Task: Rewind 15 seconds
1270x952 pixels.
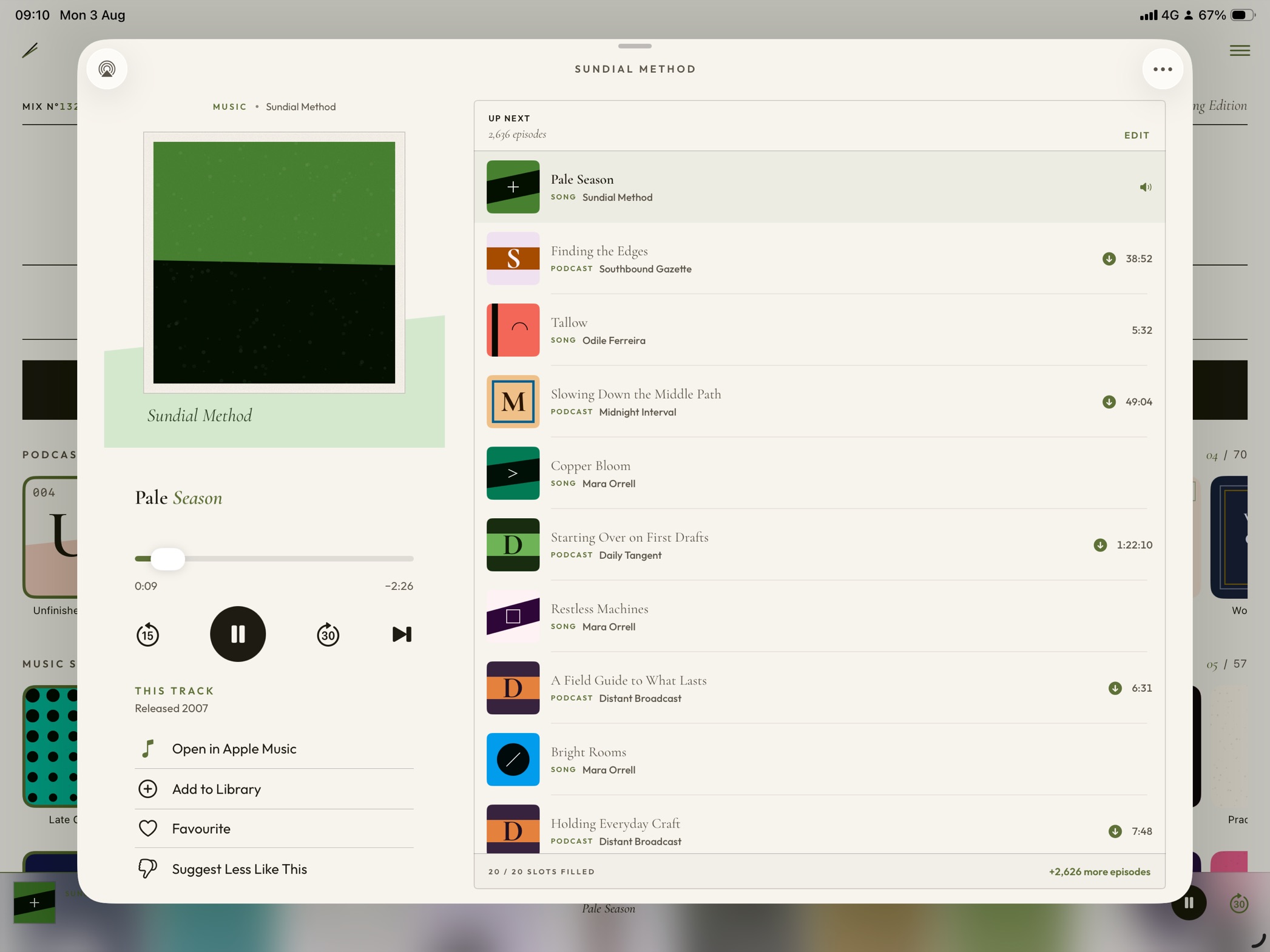Action: 147,635
